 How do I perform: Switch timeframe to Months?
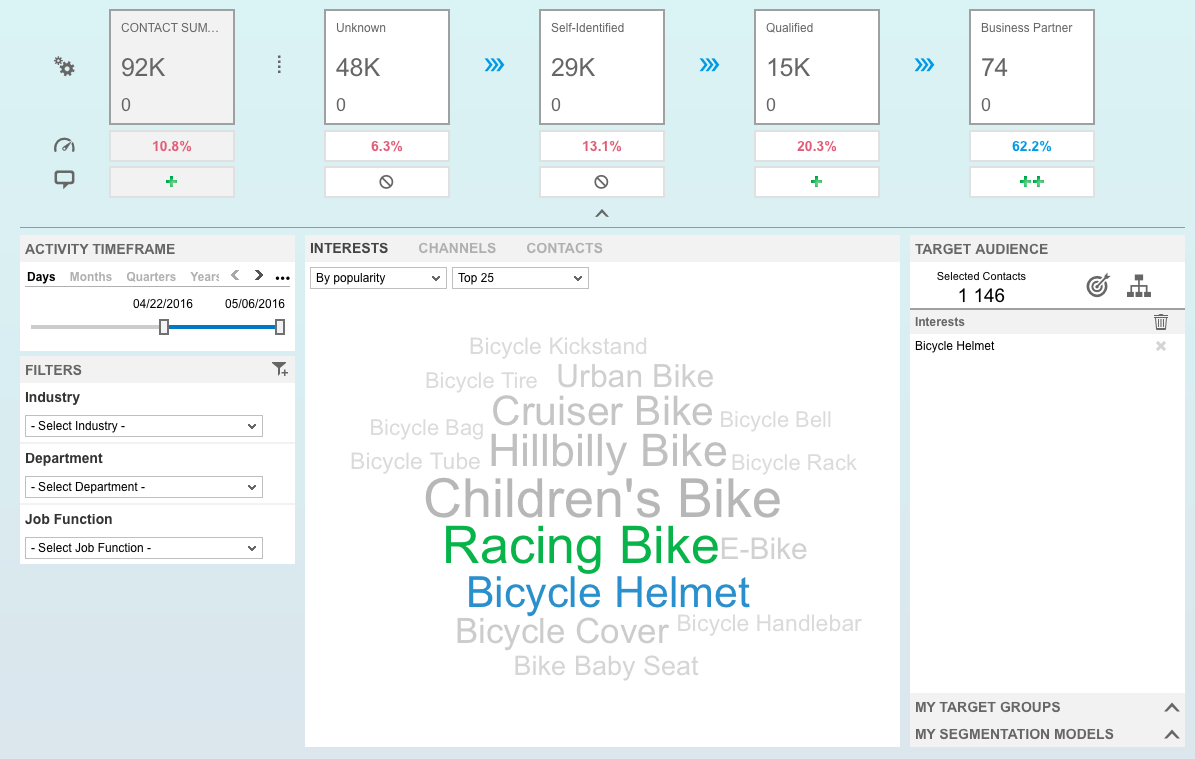[91, 277]
